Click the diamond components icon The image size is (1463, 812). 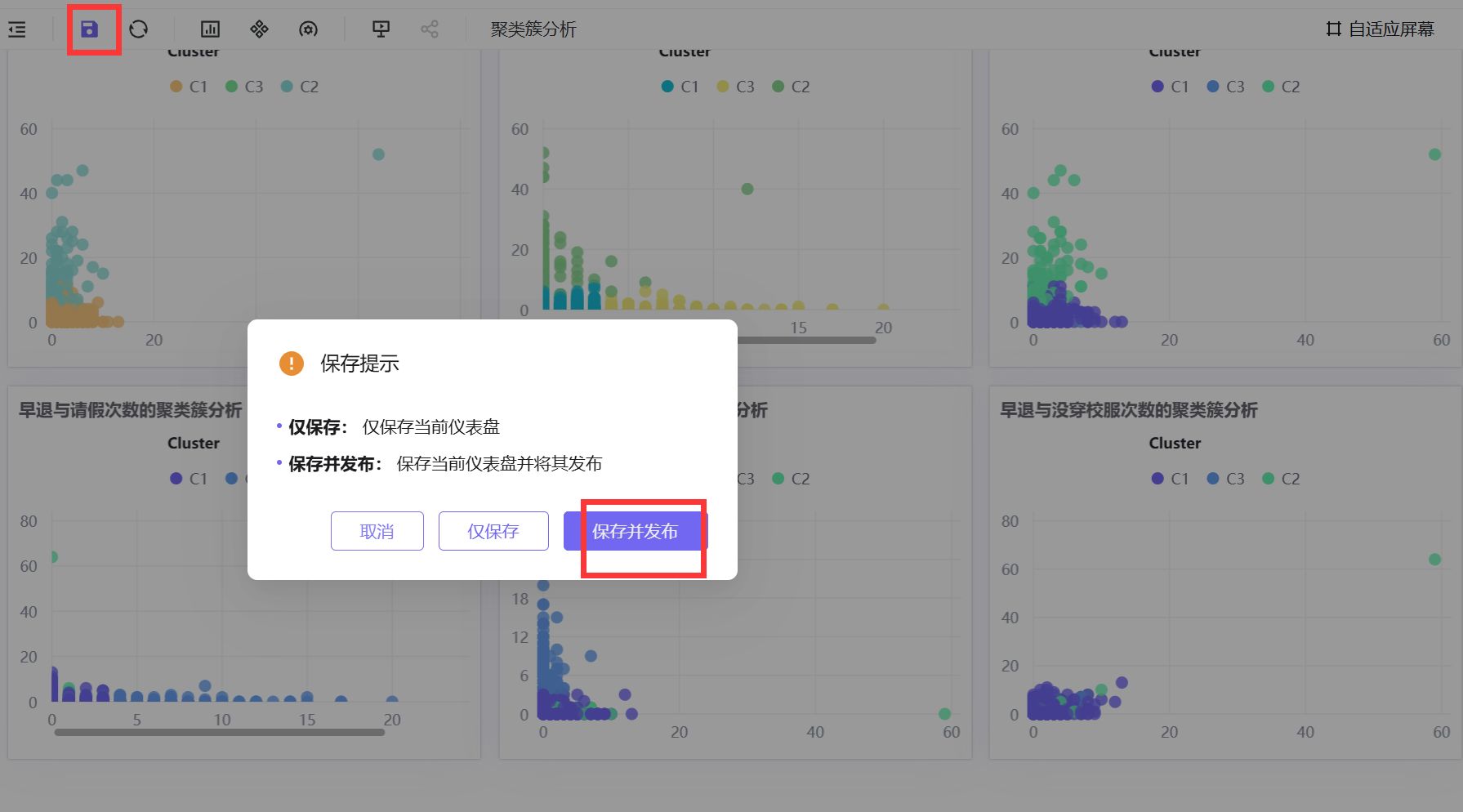pos(259,29)
